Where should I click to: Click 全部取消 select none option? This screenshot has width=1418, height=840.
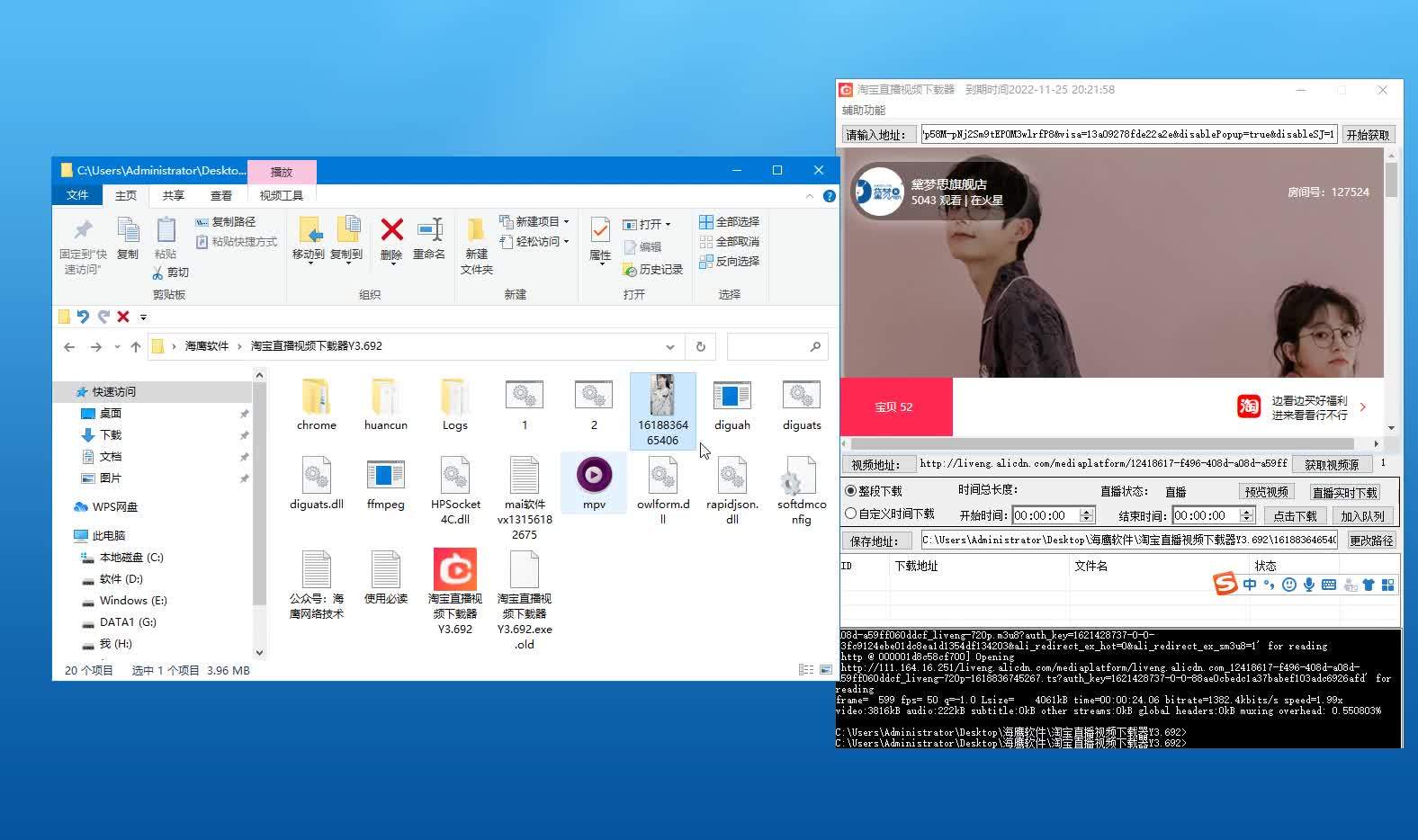[730, 241]
